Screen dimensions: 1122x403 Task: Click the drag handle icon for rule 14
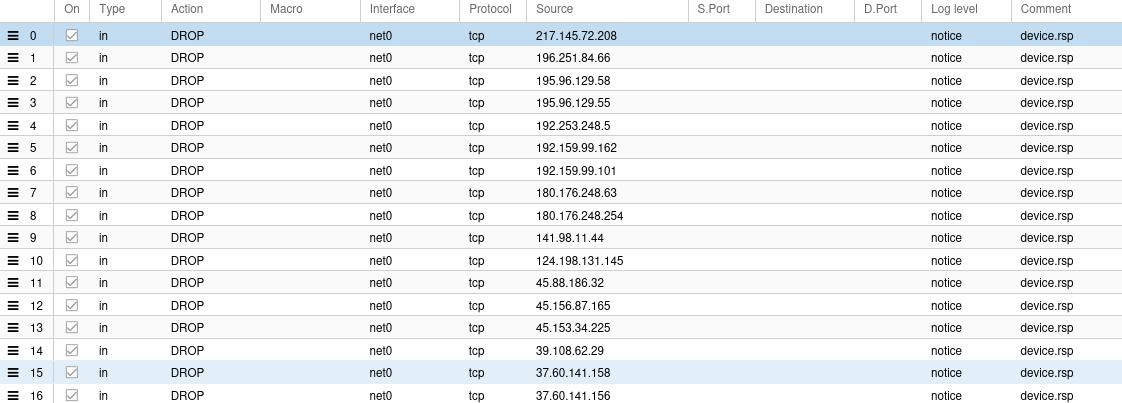(13, 351)
